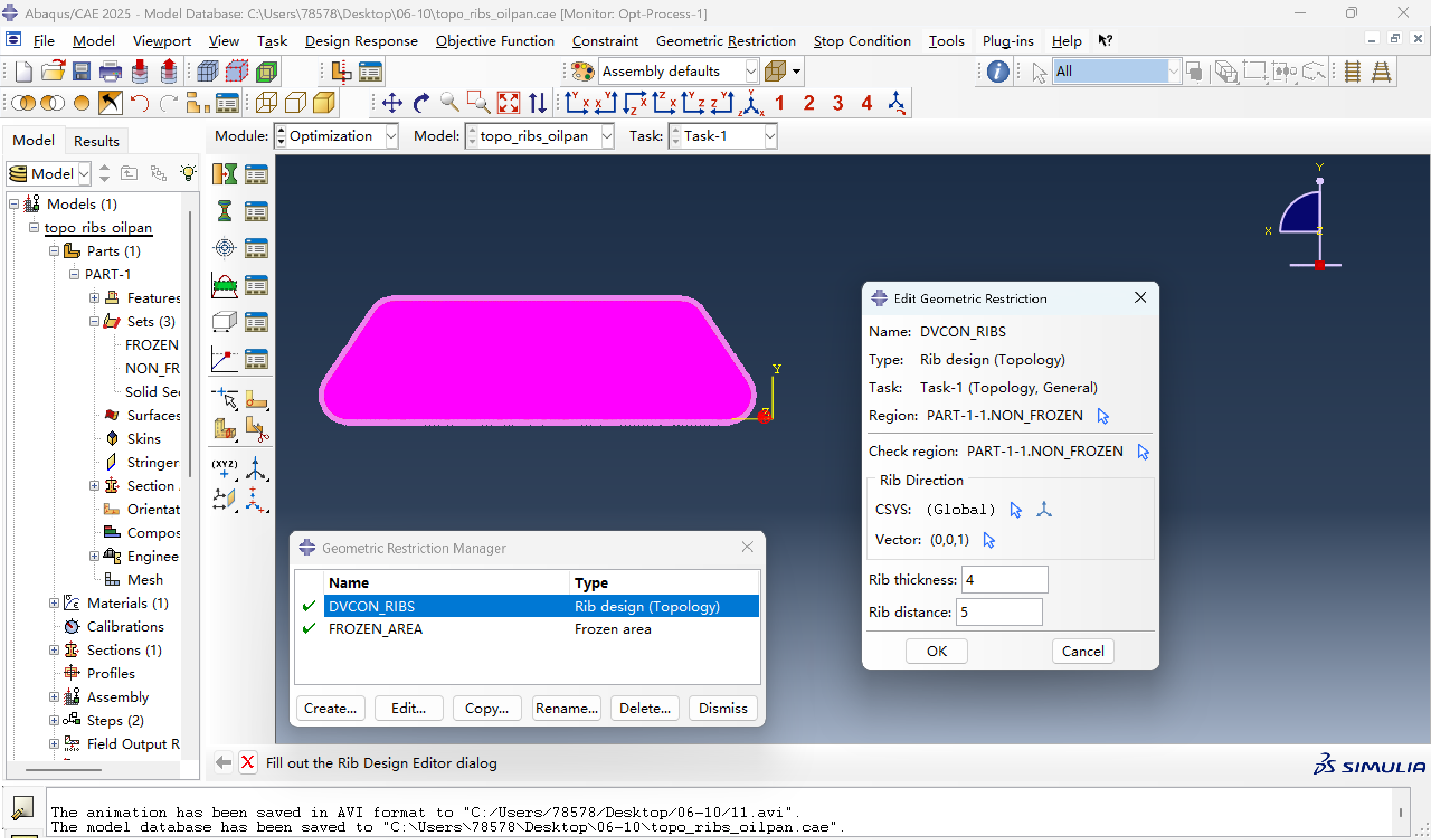Expand the Steps (2) tree node
The width and height of the screenshot is (1431, 840).
tap(54, 720)
